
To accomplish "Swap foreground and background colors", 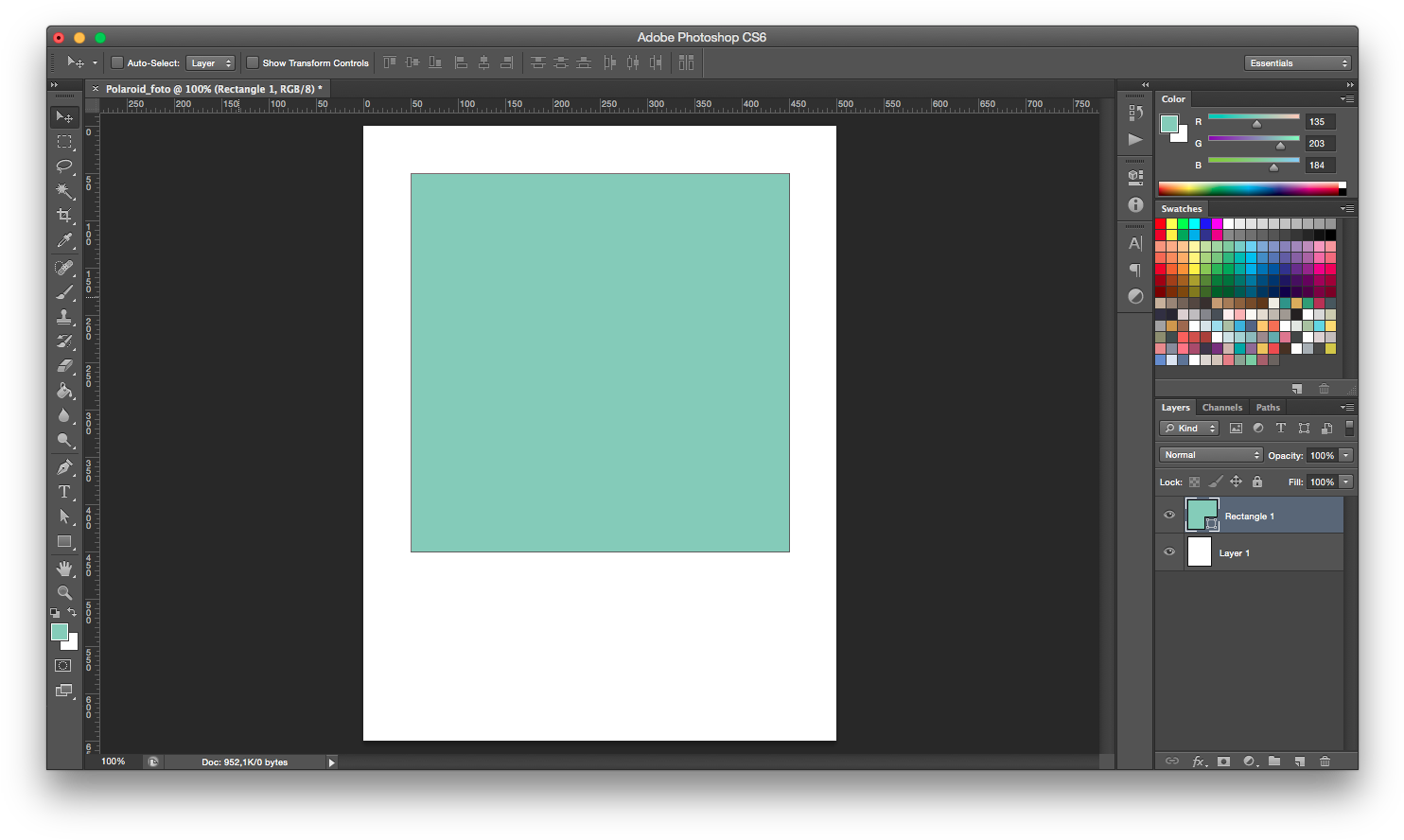I will point(72,613).
